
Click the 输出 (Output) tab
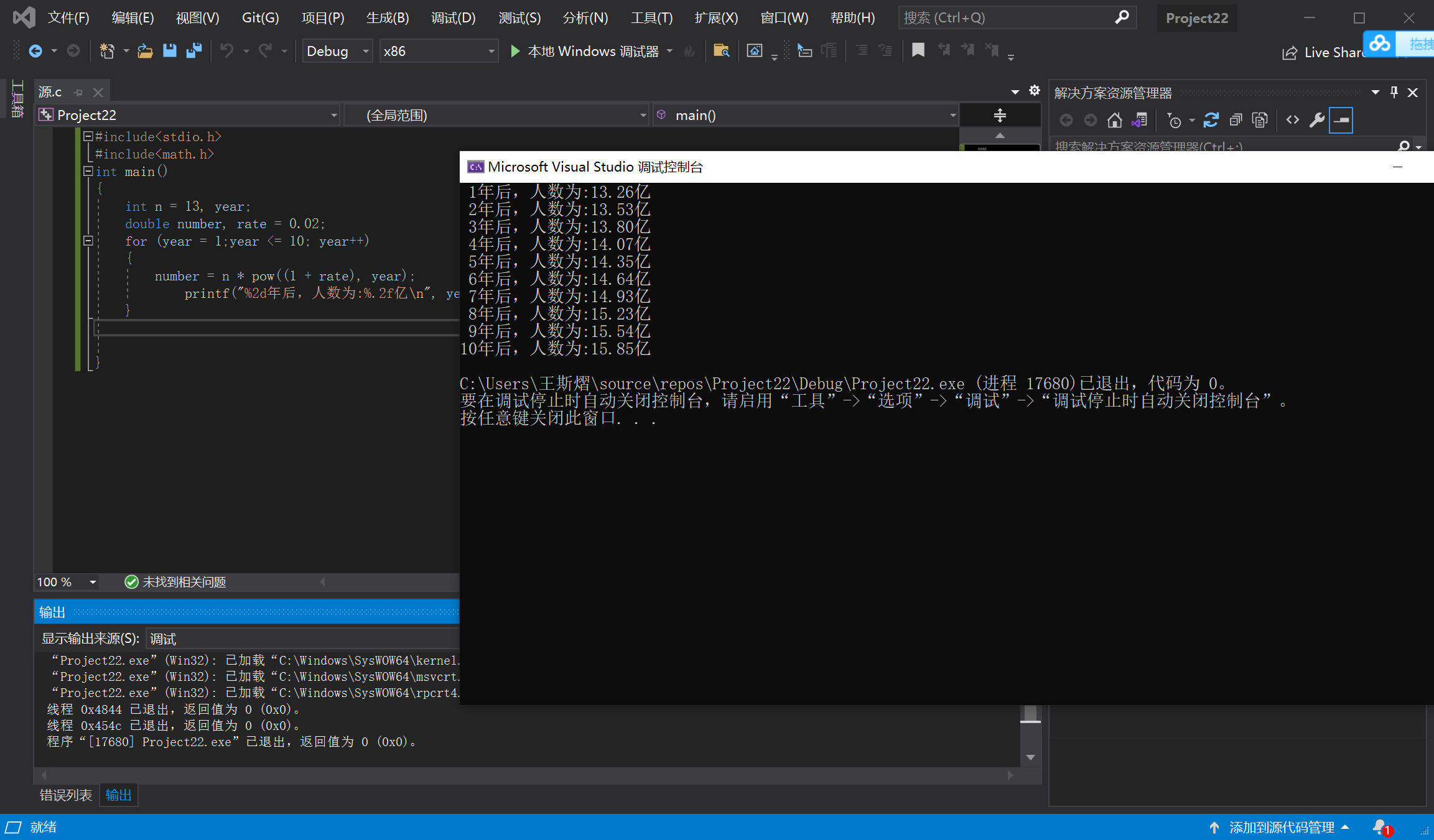[118, 795]
